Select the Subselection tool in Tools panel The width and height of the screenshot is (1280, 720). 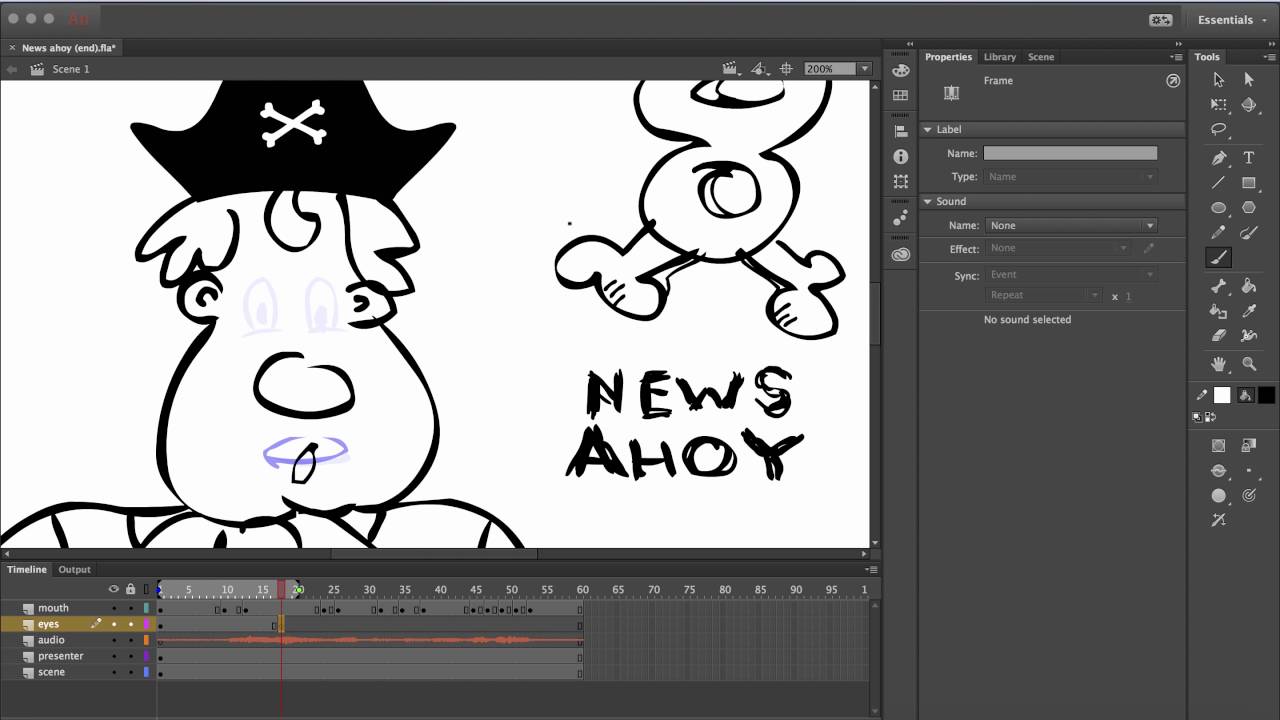(1249, 80)
